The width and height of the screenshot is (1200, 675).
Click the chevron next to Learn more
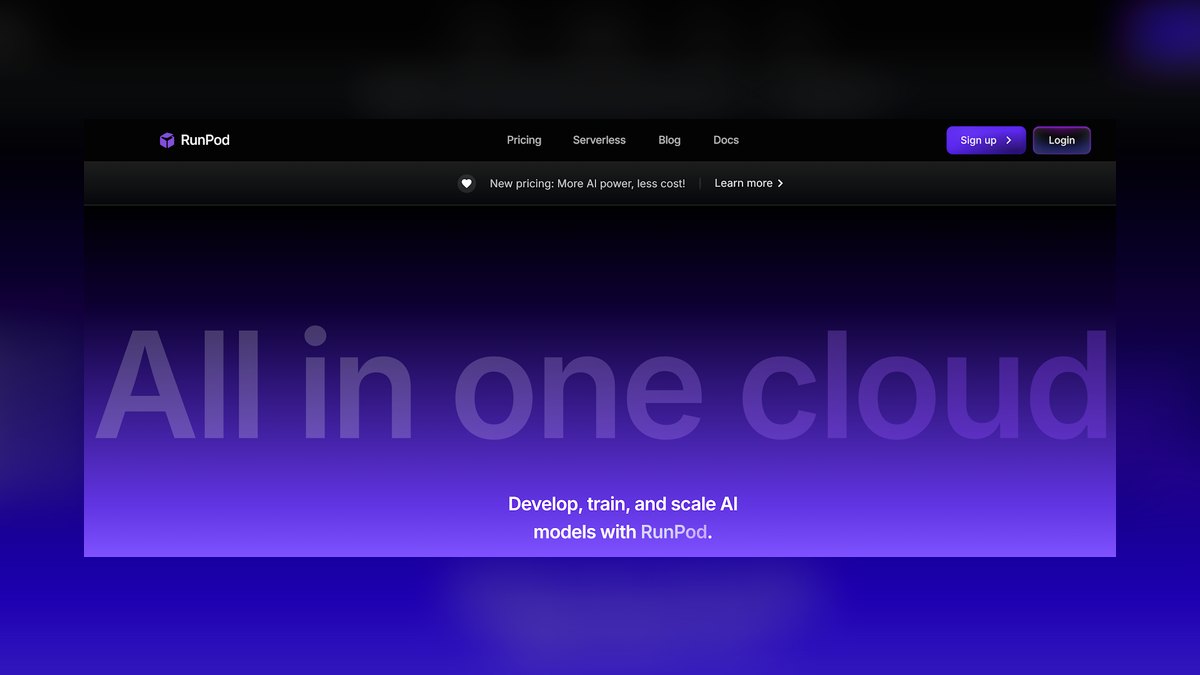pos(780,183)
